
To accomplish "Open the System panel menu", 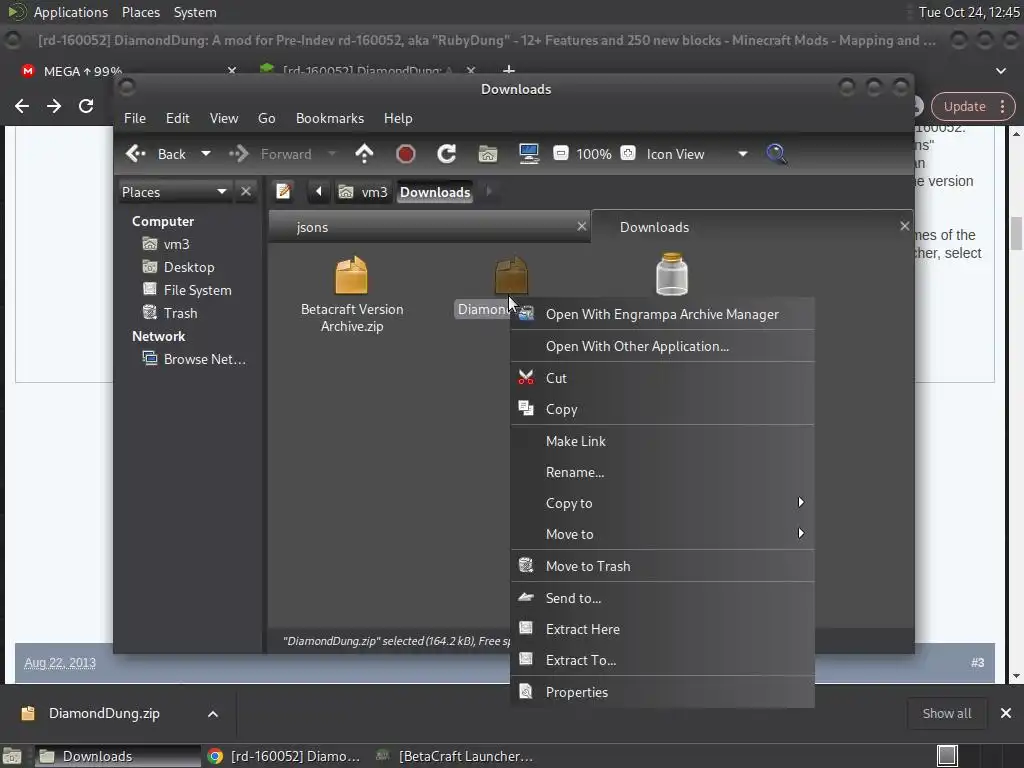I will click(195, 12).
